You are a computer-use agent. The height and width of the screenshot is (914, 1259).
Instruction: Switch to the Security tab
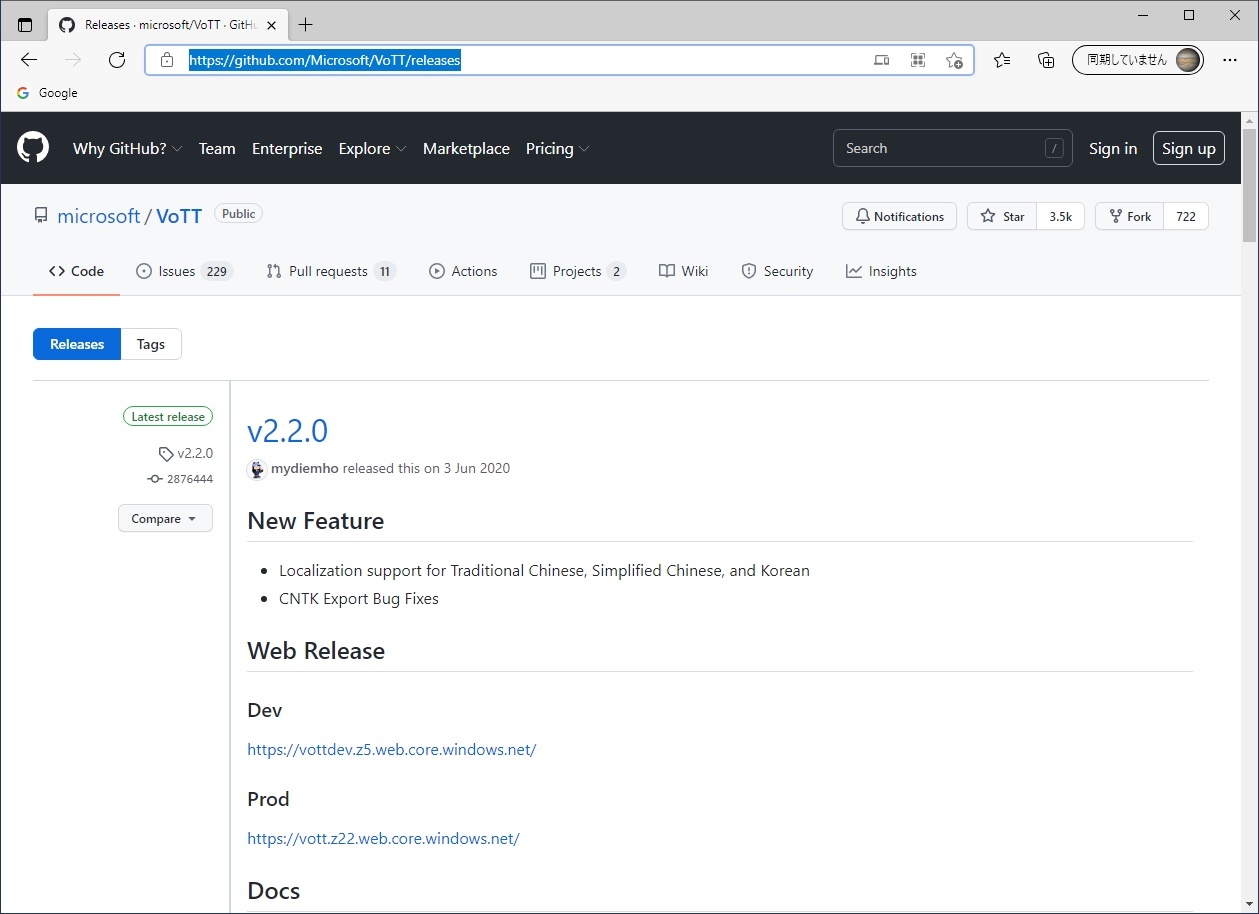777,271
